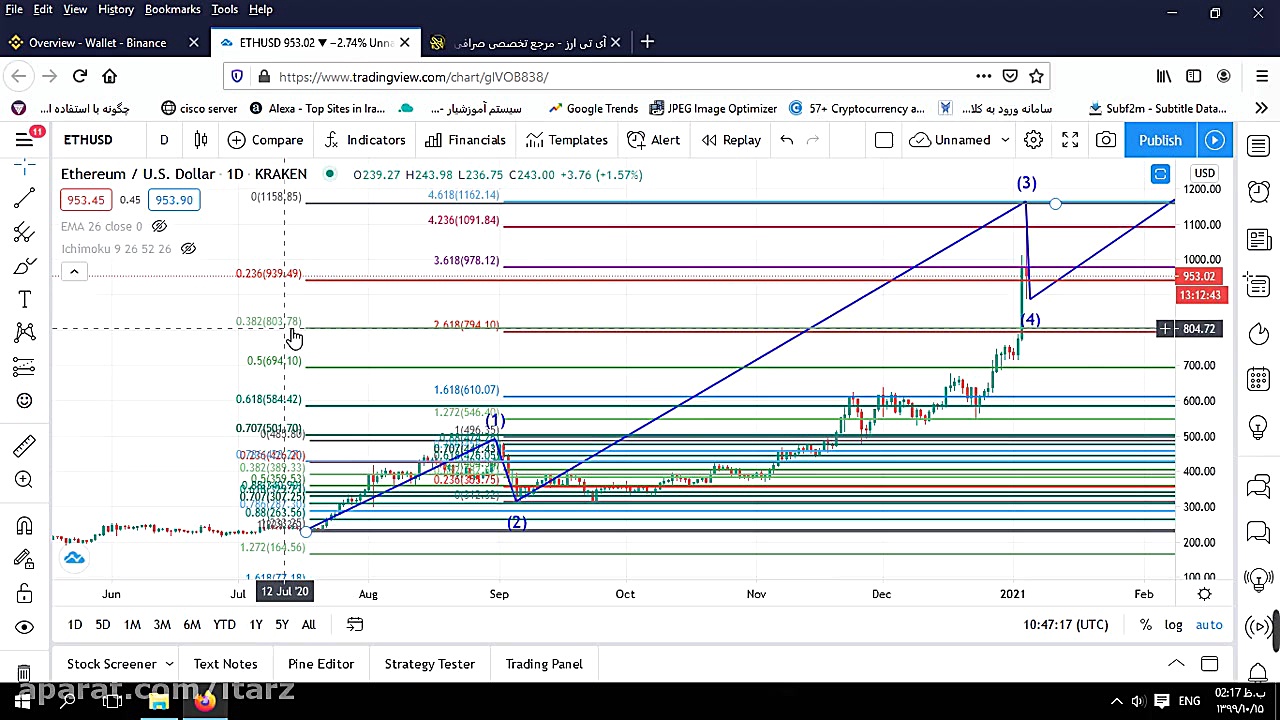Image resolution: width=1280 pixels, height=720 pixels.
Task: Collapse the indicator legend chevron
Action: pyautogui.click(x=74, y=271)
